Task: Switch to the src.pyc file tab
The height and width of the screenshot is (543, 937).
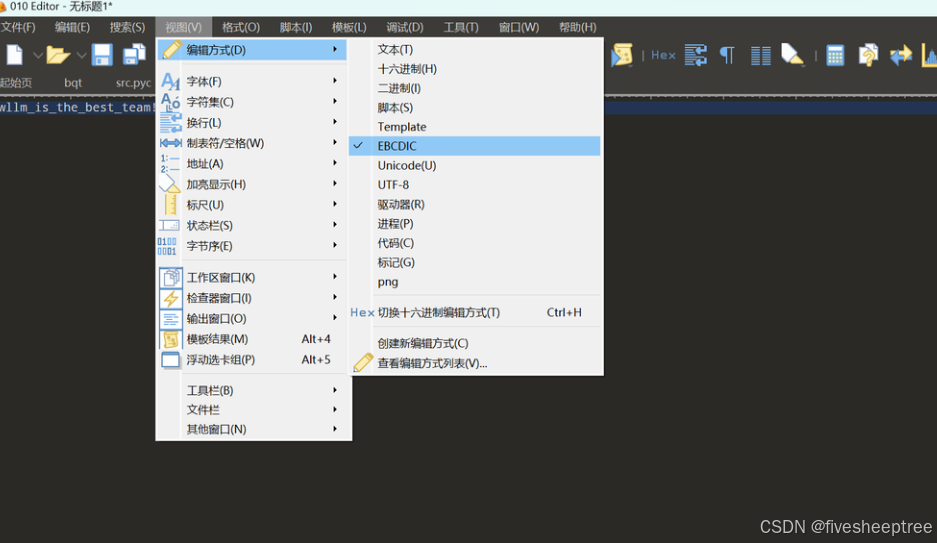Action: [x=133, y=82]
